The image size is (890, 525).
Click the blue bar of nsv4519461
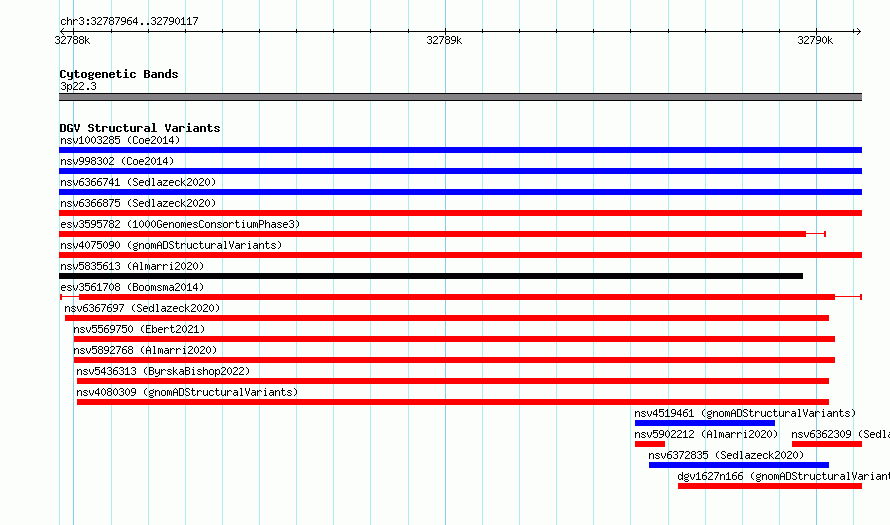704,423
